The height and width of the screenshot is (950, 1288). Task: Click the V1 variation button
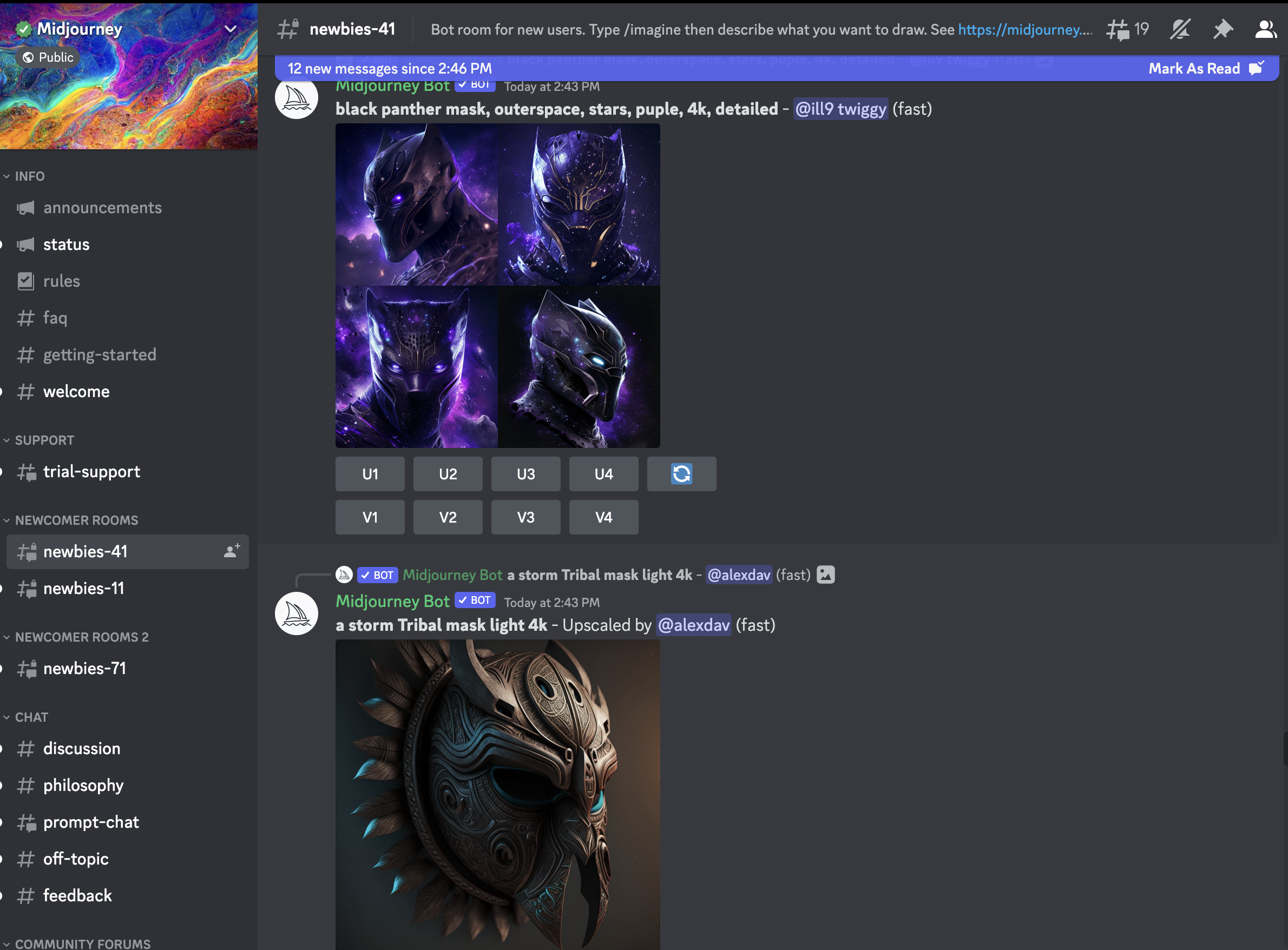[x=370, y=517]
